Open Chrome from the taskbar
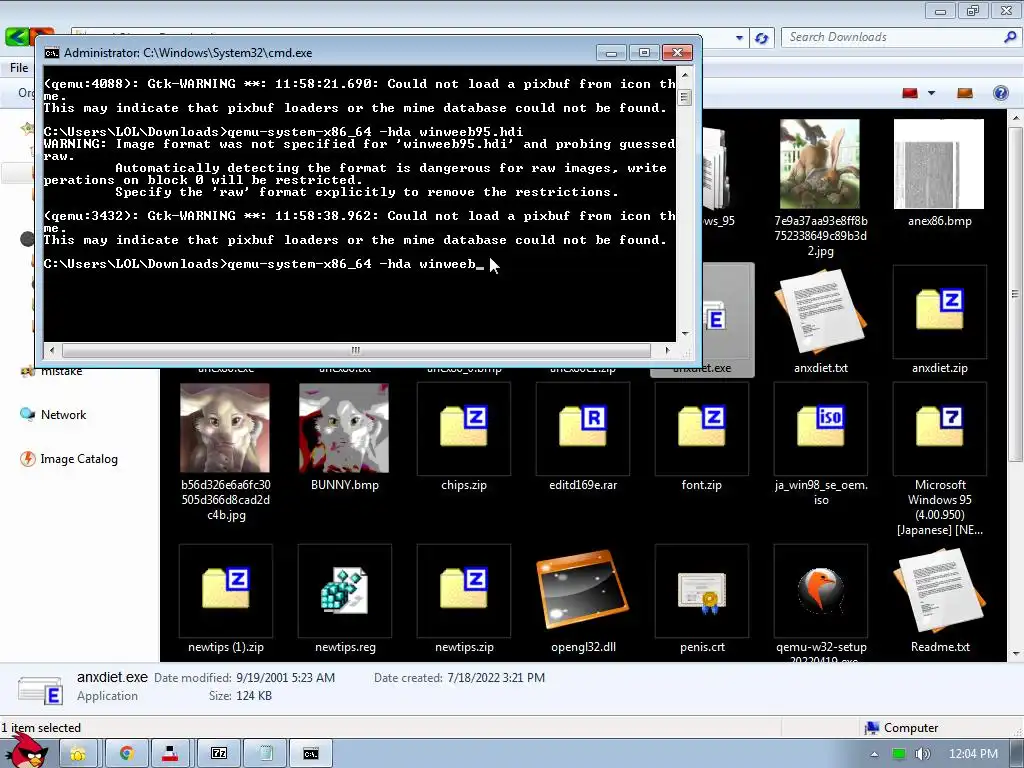Viewport: 1024px width, 768px height. pos(126,754)
